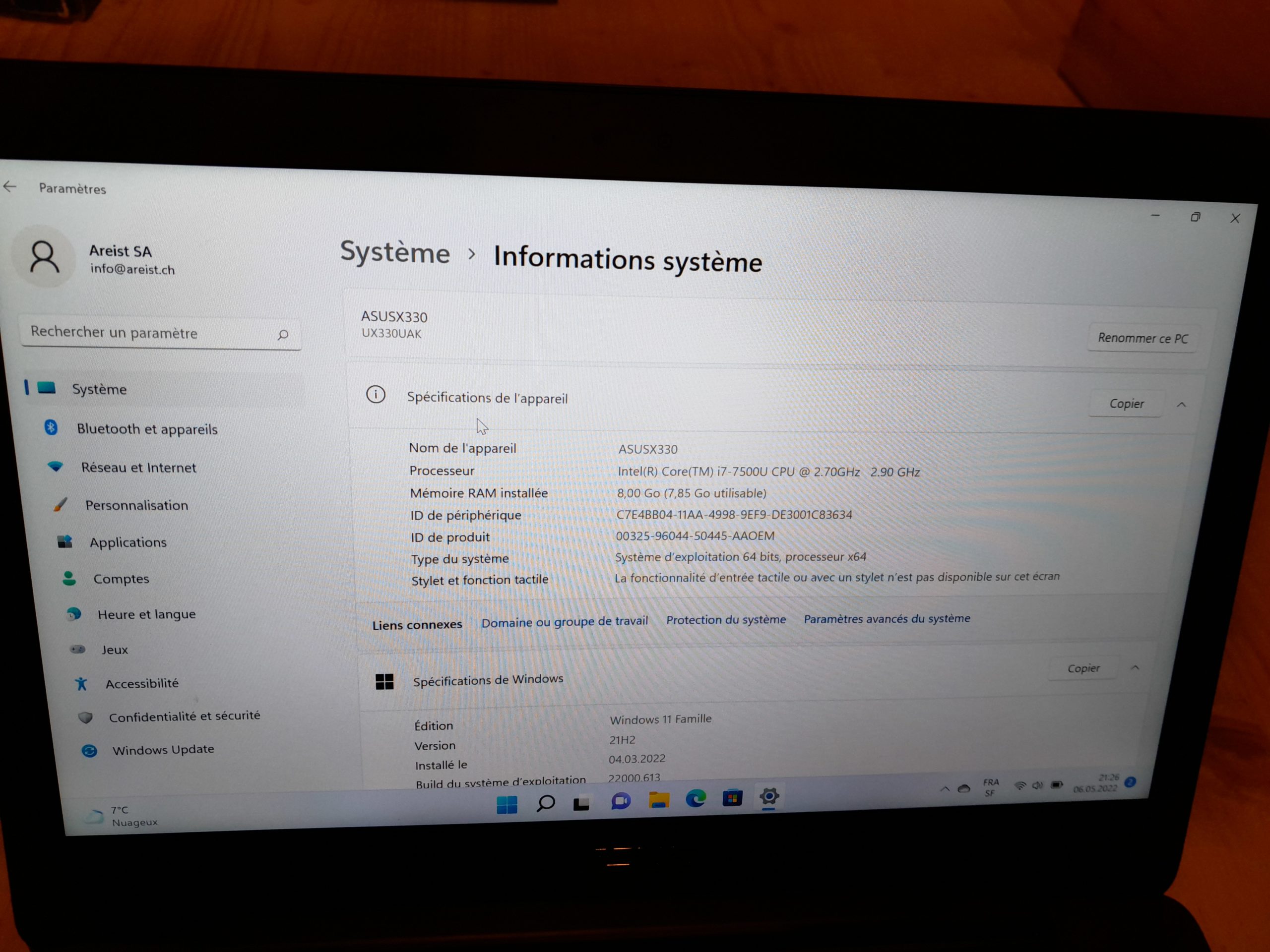Open the Areist SA account profile picture
The width and height of the screenshot is (1270, 952).
click(x=44, y=256)
